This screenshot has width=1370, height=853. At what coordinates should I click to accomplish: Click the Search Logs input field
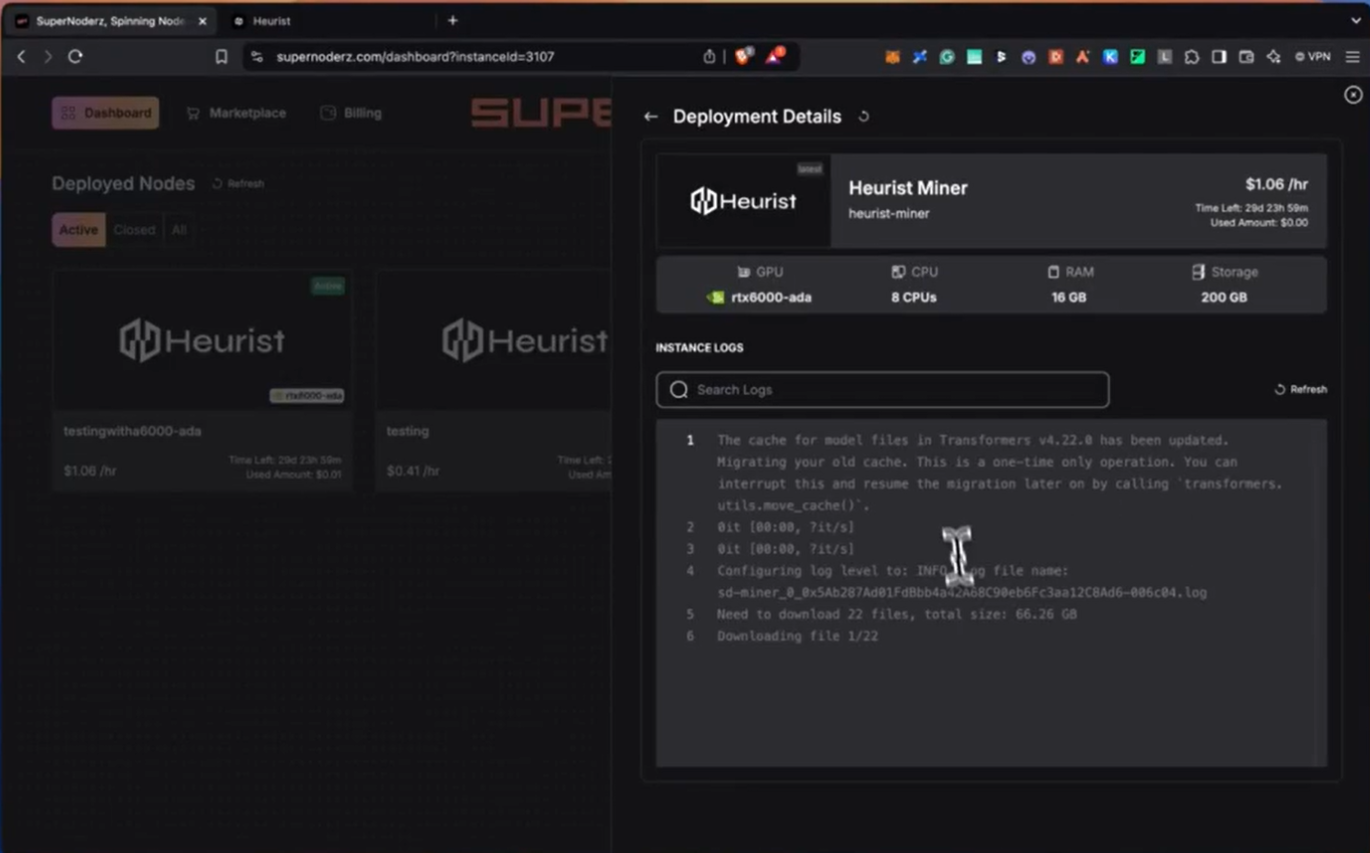pyautogui.click(x=882, y=390)
